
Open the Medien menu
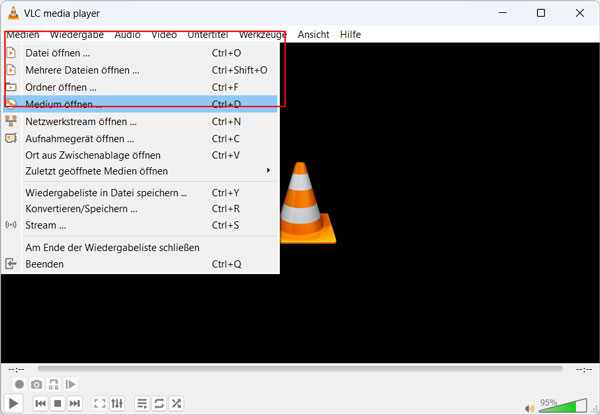[x=23, y=34]
